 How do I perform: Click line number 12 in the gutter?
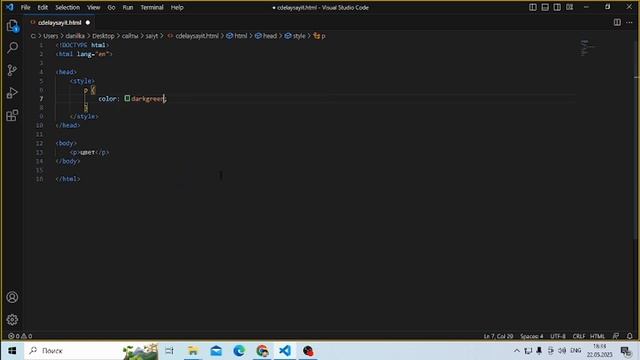(x=39, y=143)
